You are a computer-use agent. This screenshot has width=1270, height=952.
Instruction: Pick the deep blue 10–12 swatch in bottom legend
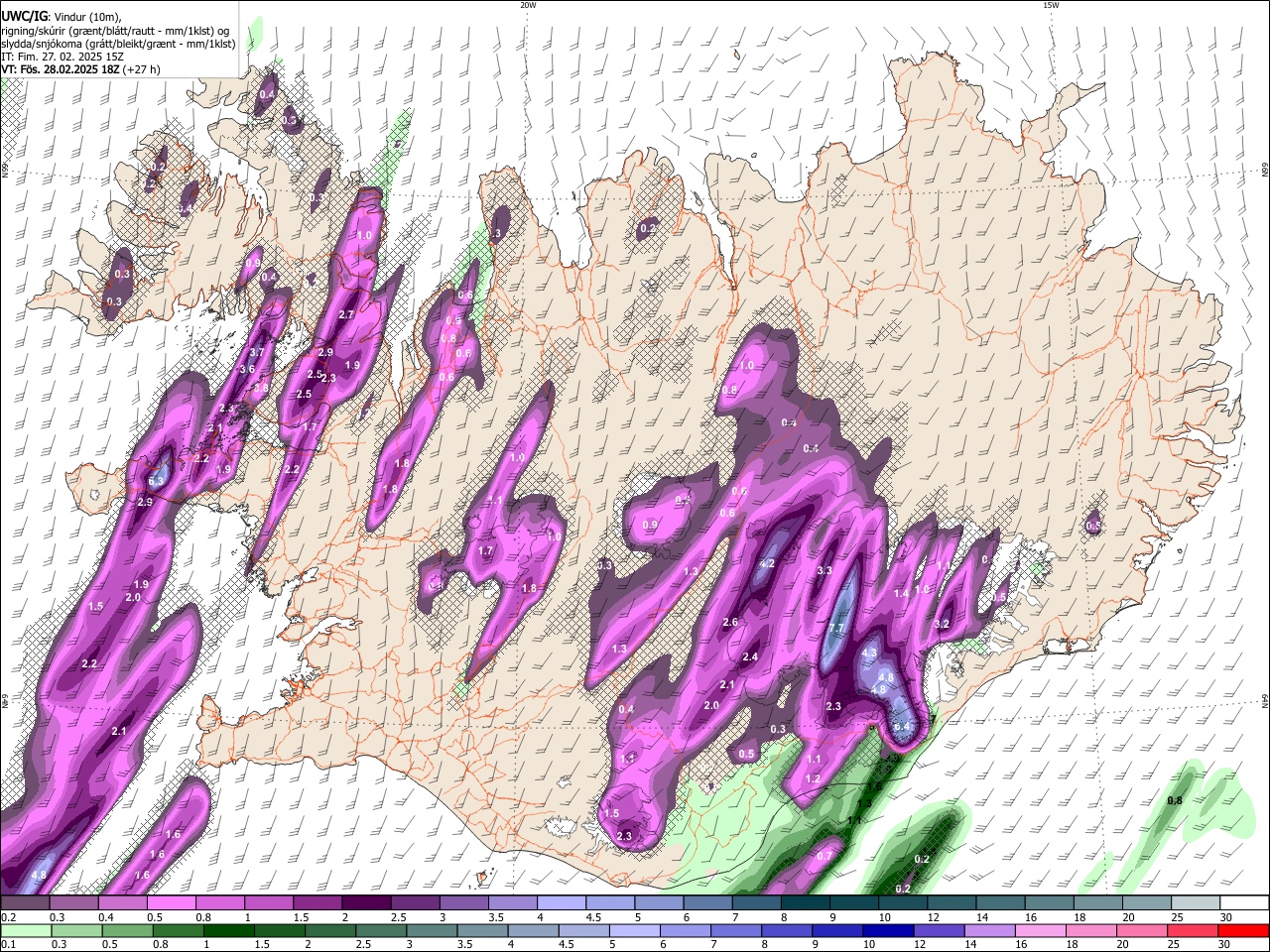888,930
